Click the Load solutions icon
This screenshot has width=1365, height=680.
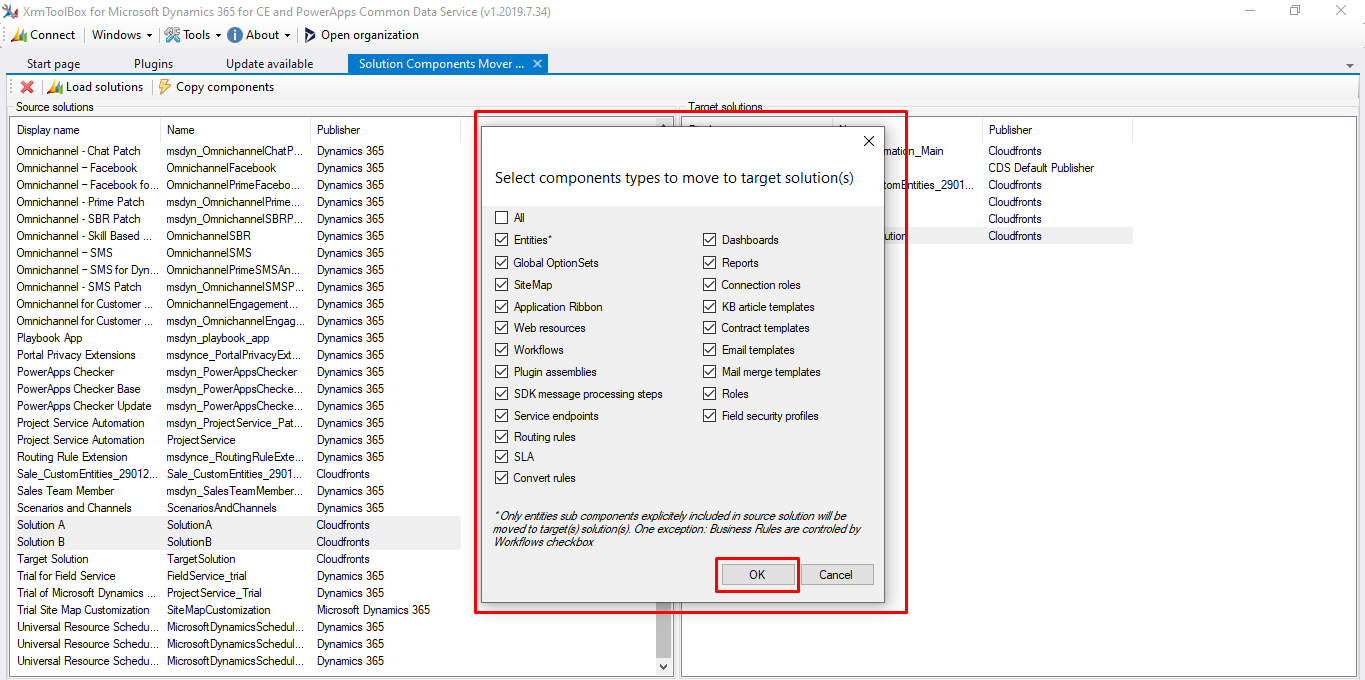(55, 87)
